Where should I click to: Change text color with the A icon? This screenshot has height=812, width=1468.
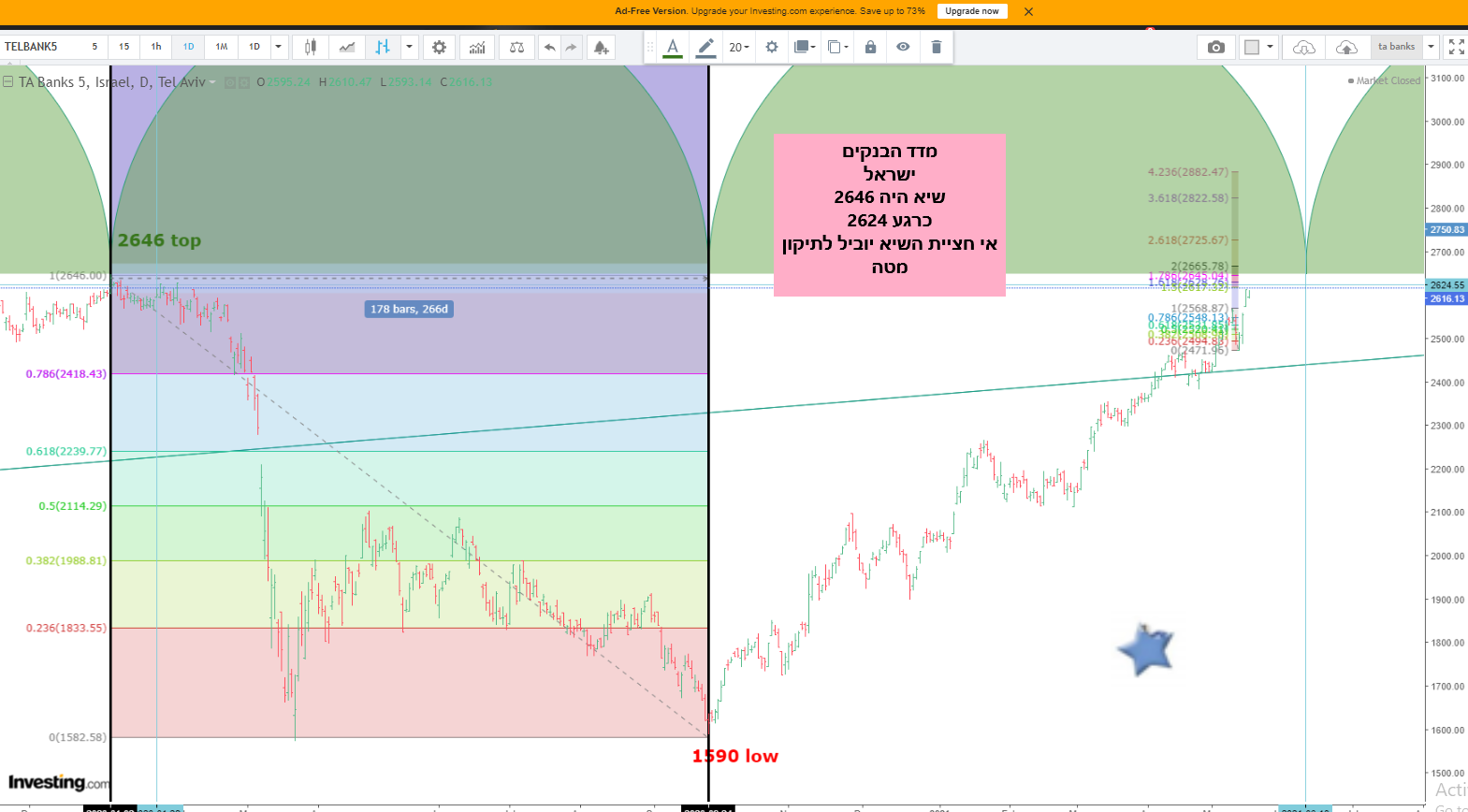pos(673,47)
